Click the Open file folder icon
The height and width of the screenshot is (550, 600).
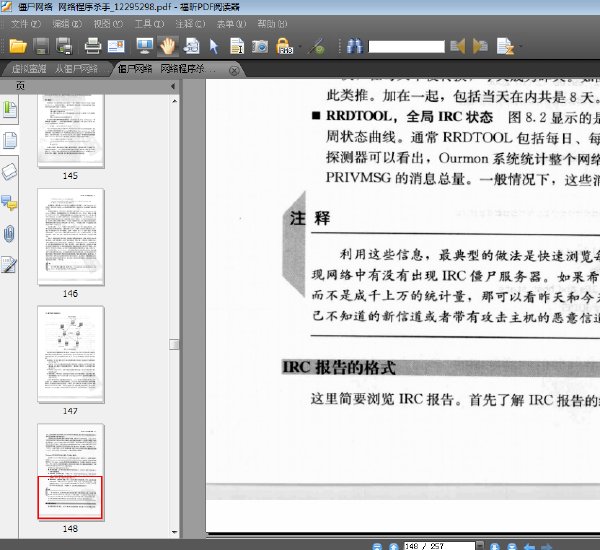coord(18,46)
